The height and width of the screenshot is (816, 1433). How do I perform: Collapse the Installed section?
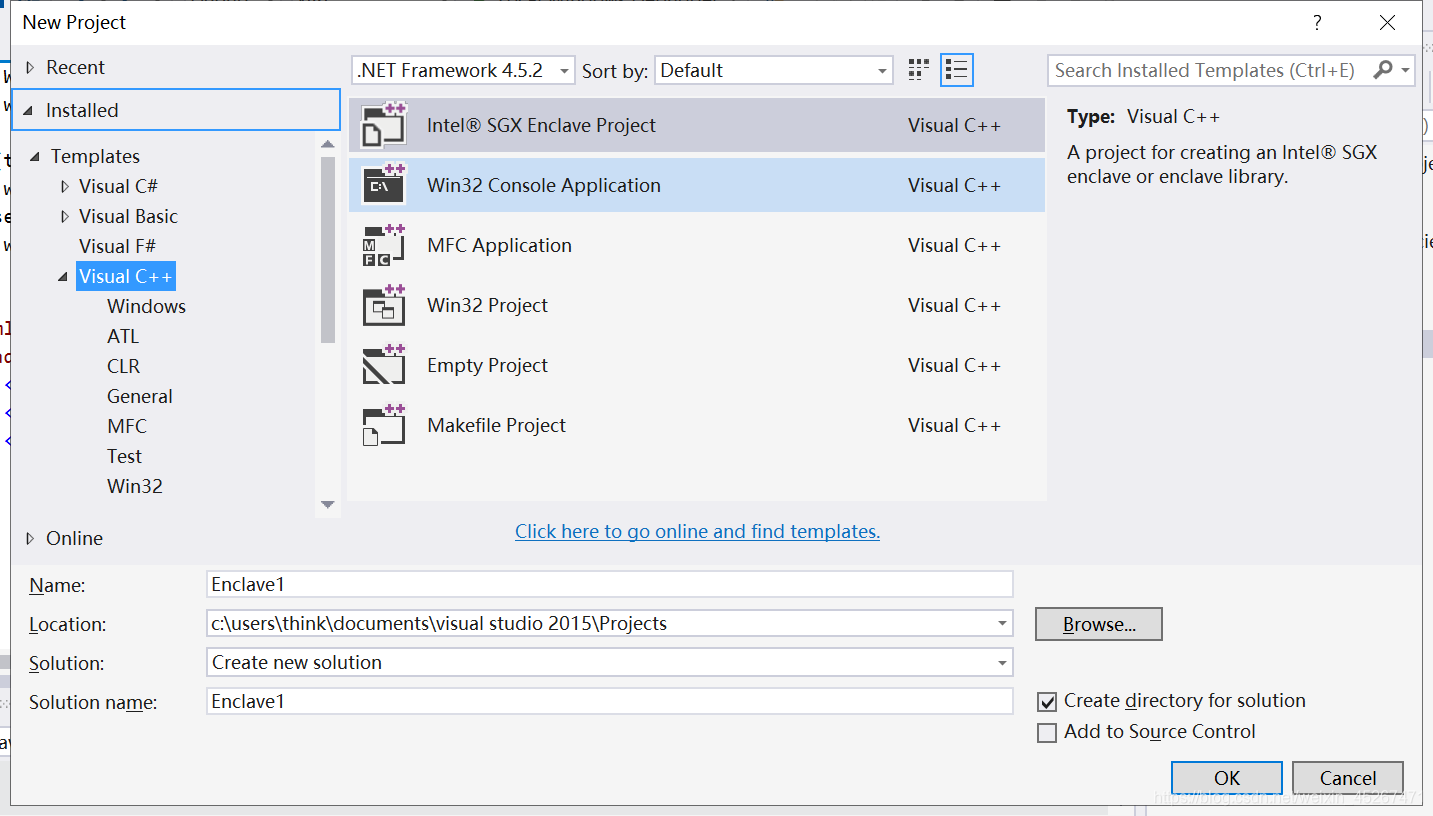(28, 111)
